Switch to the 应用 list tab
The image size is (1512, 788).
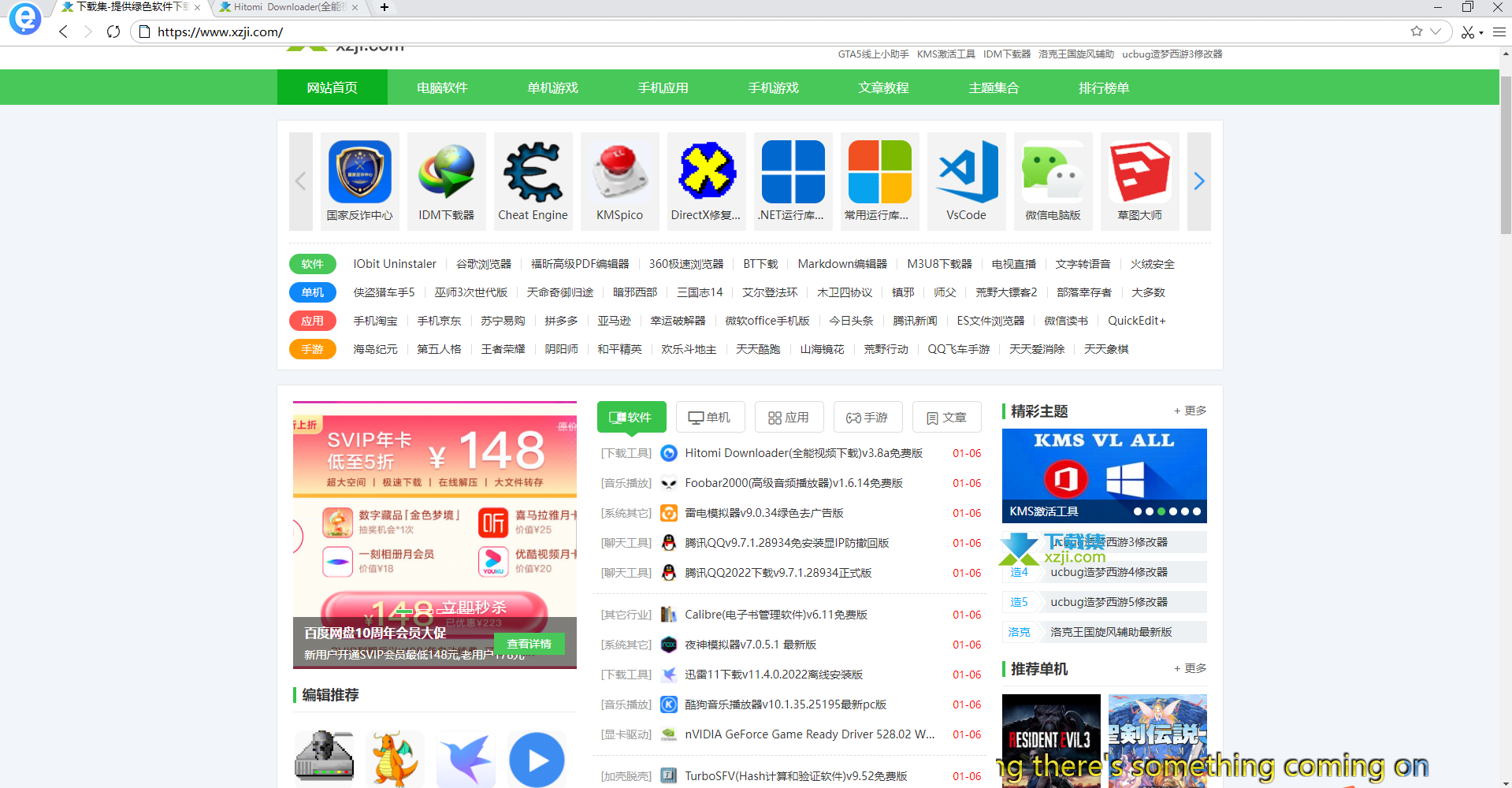coord(789,417)
